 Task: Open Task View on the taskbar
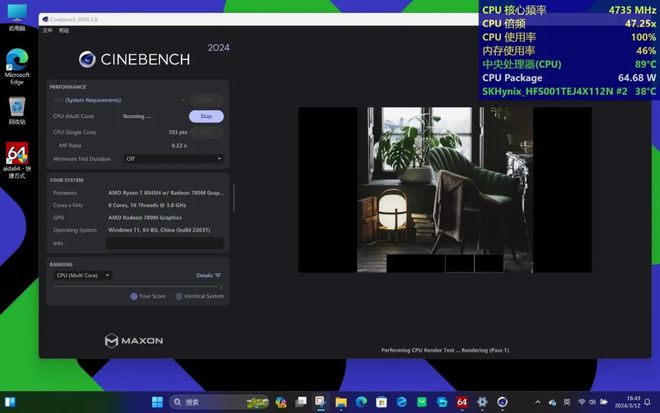tap(301, 402)
